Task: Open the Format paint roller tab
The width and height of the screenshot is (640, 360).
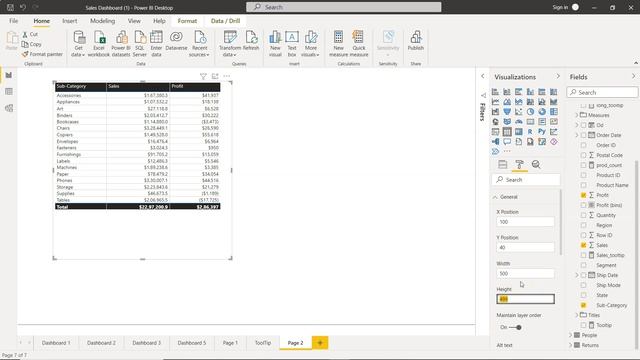Action: pos(519,164)
